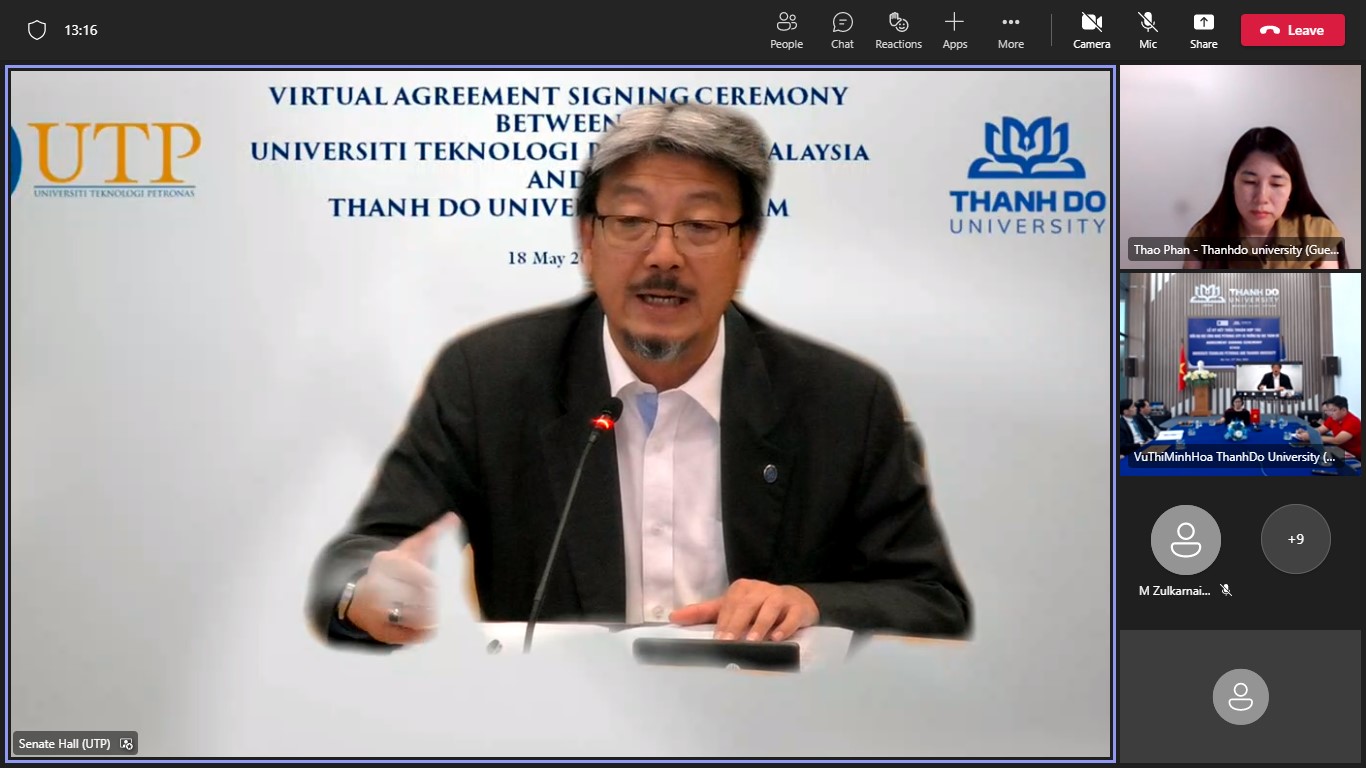Unmute the Mic

(1148, 30)
